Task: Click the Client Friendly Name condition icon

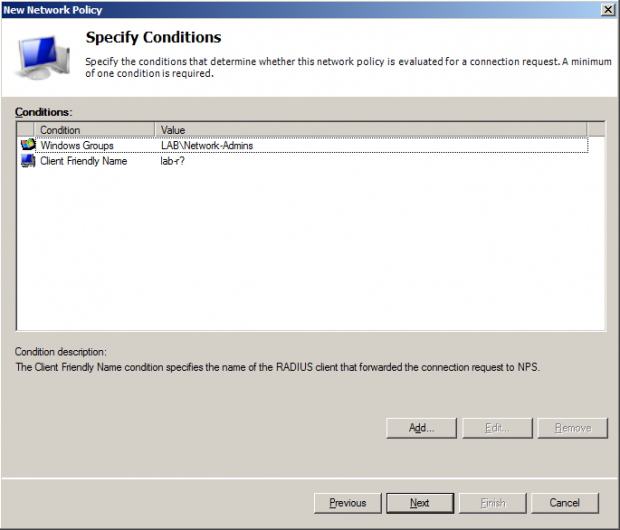Action: click(27, 161)
